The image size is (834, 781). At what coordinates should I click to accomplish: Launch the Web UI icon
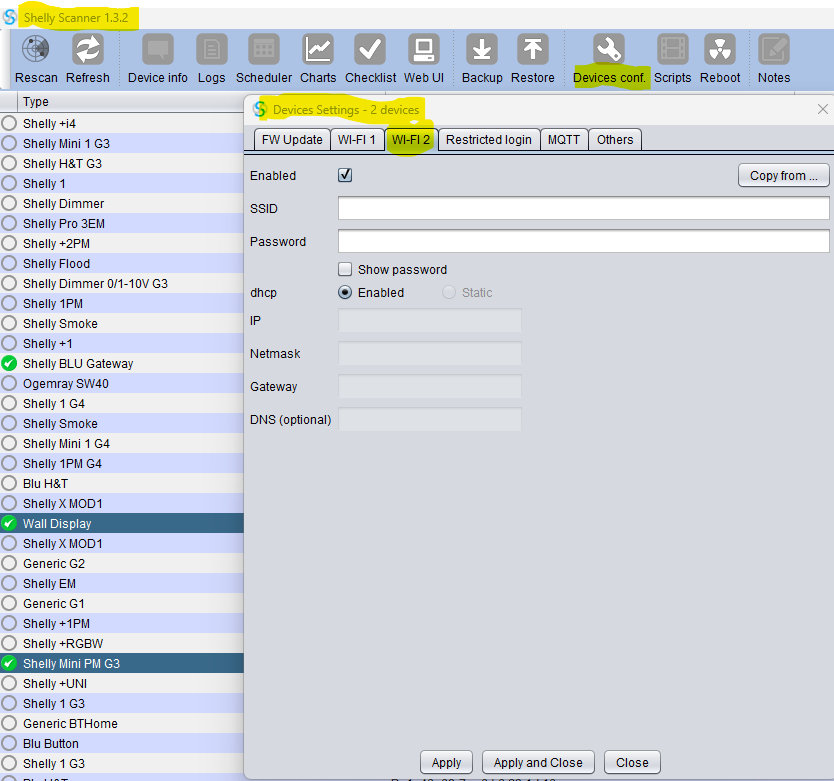pos(424,49)
